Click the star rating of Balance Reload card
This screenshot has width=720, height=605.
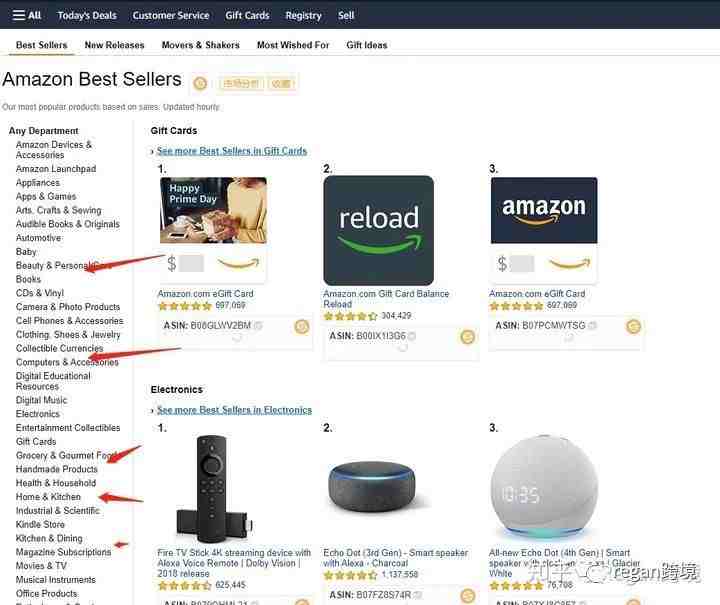pyautogui.click(x=351, y=316)
